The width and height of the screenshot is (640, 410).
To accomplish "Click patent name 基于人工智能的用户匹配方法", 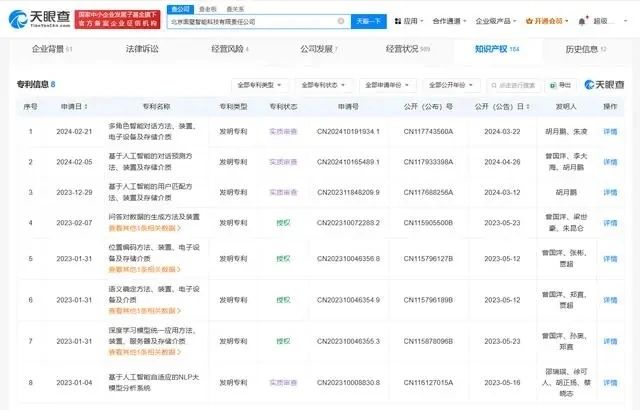I will point(150,192).
